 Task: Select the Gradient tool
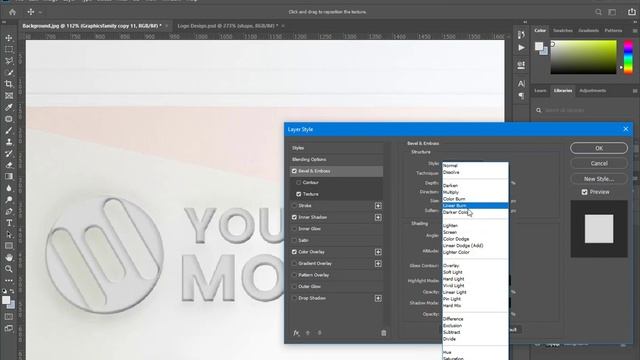click(x=9, y=176)
